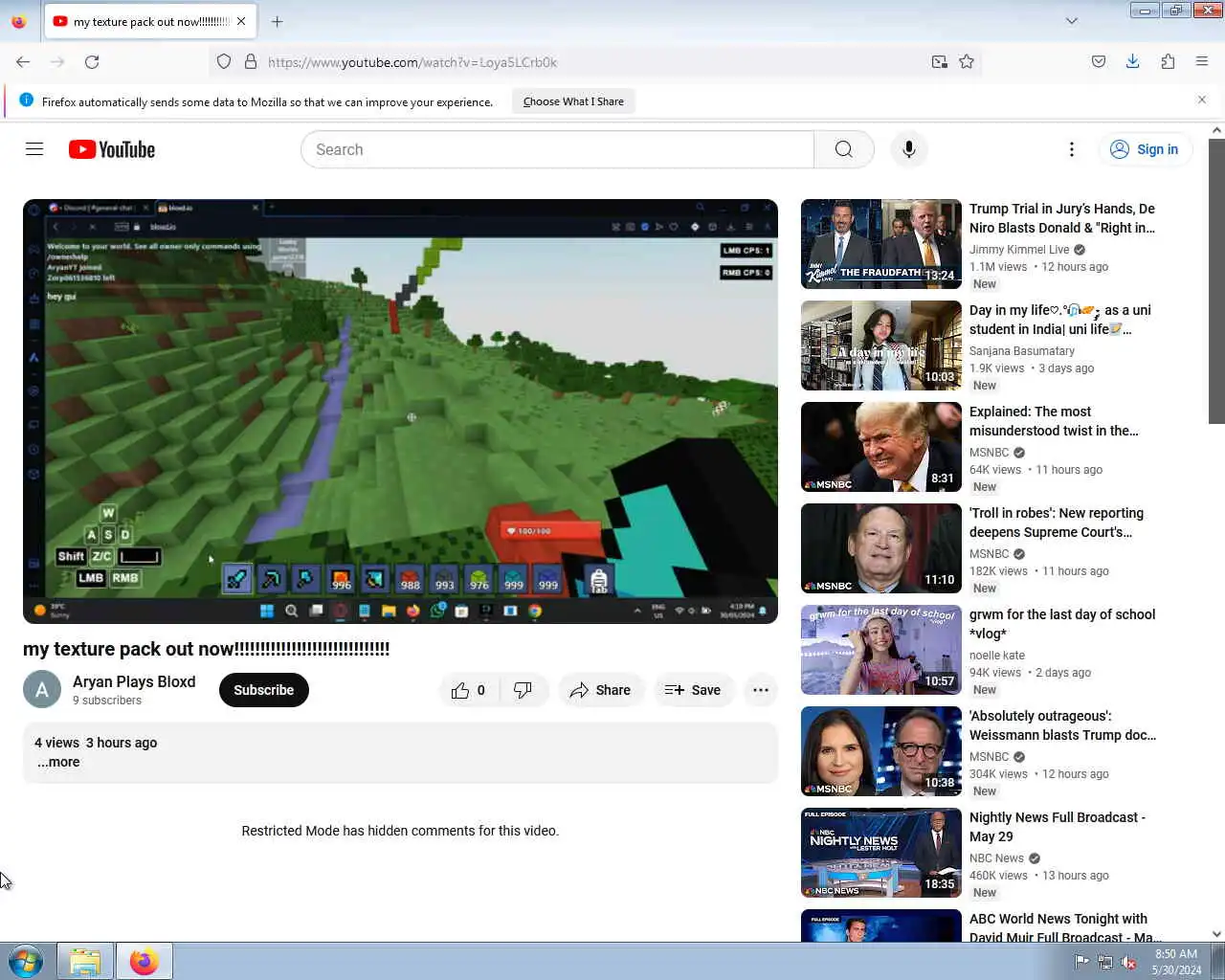Select the 'my texture pack out now' tab

151,21
